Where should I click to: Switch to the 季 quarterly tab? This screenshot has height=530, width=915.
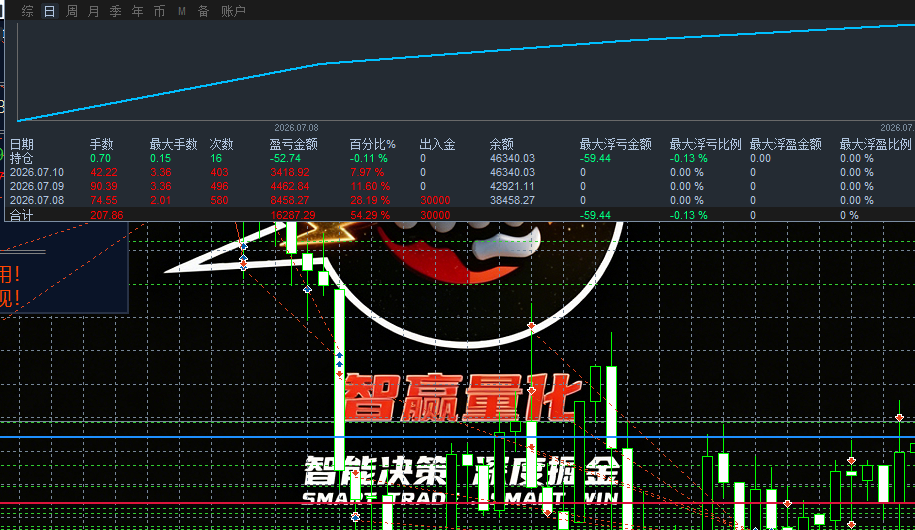(x=116, y=11)
